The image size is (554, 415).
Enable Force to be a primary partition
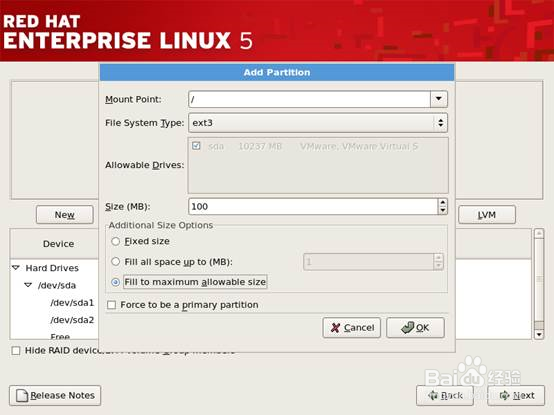[x=112, y=305]
